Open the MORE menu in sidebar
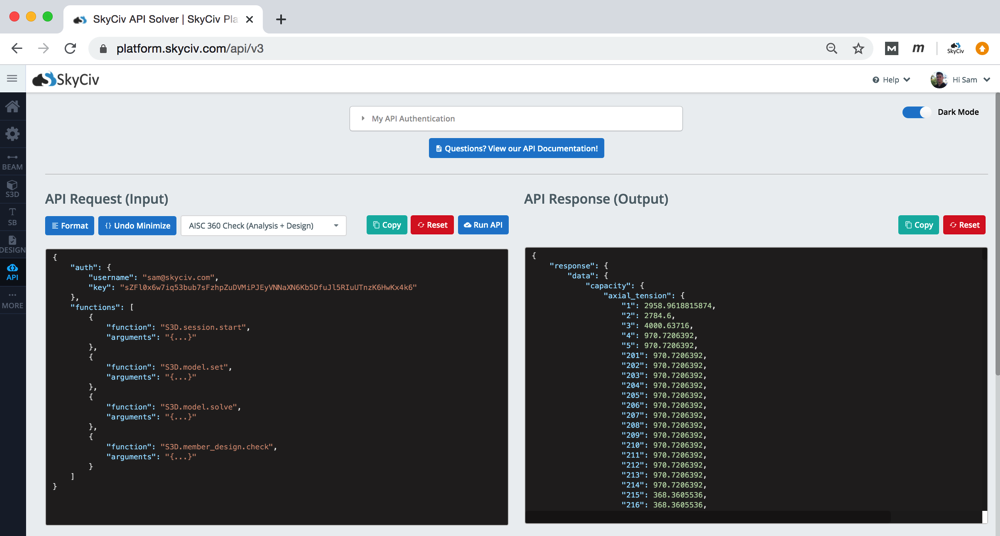The image size is (1000, 536). pyautogui.click(x=12, y=300)
